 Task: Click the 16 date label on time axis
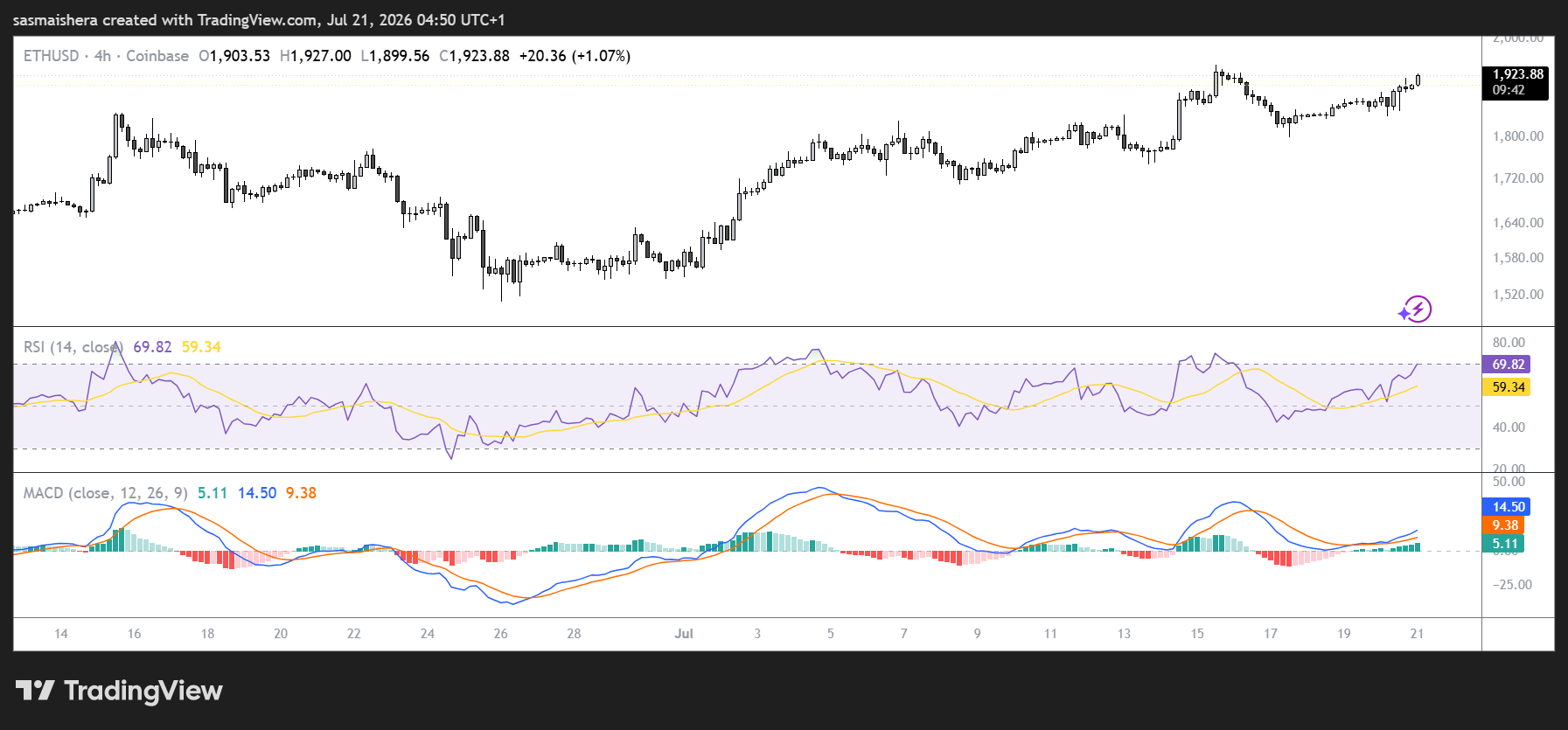pos(134,634)
